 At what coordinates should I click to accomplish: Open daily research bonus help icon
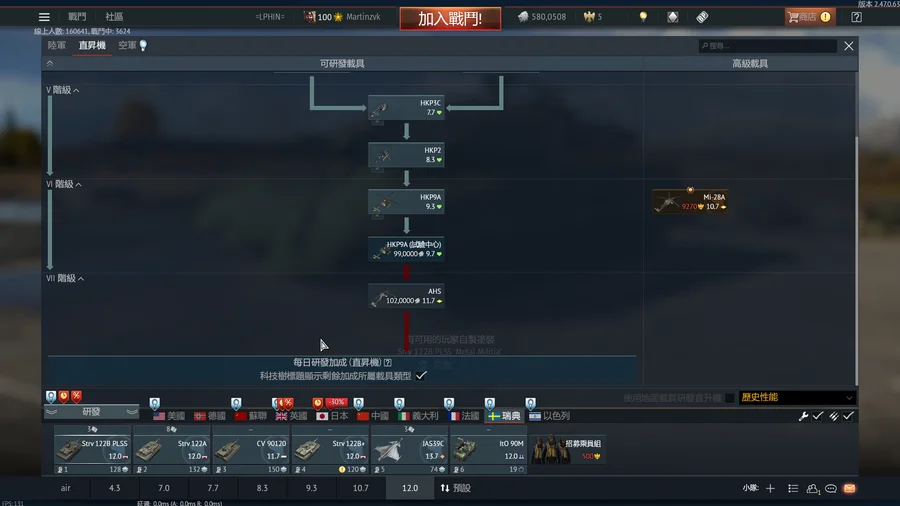[x=388, y=363]
